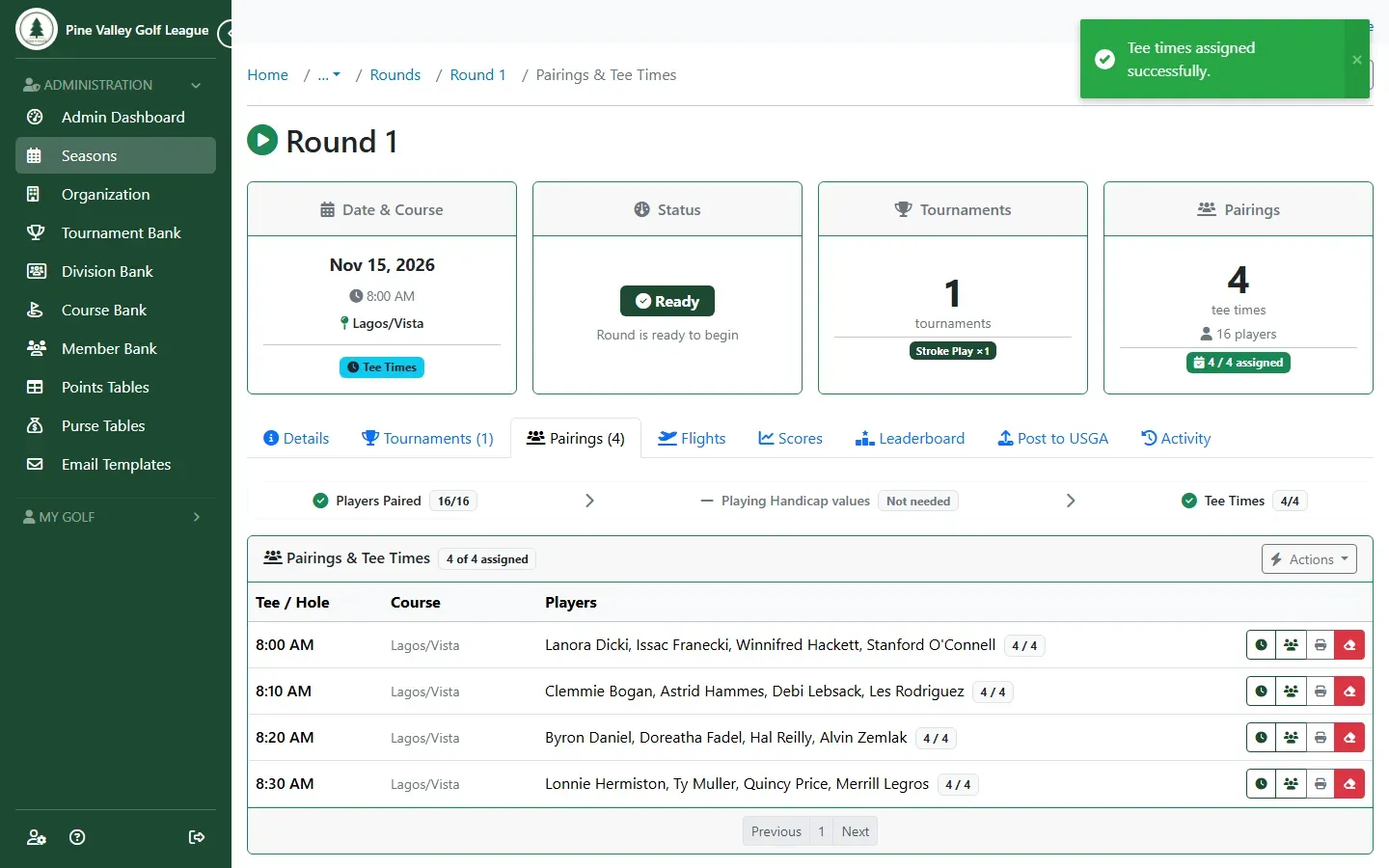Open the players group button for 8:30 AM
Viewport: 1389px width, 868px height.
click(1291, 784)
